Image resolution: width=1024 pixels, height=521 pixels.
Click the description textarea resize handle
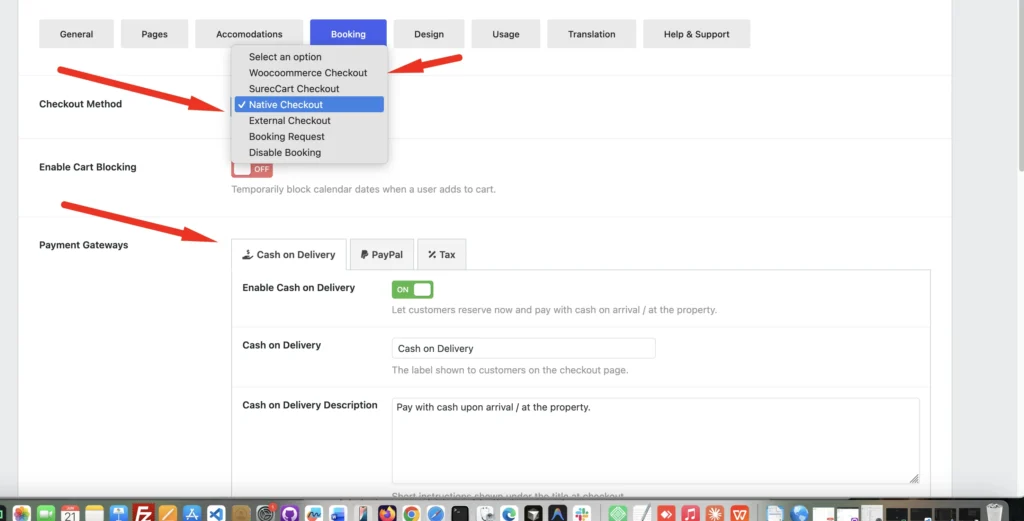(914, 479)
